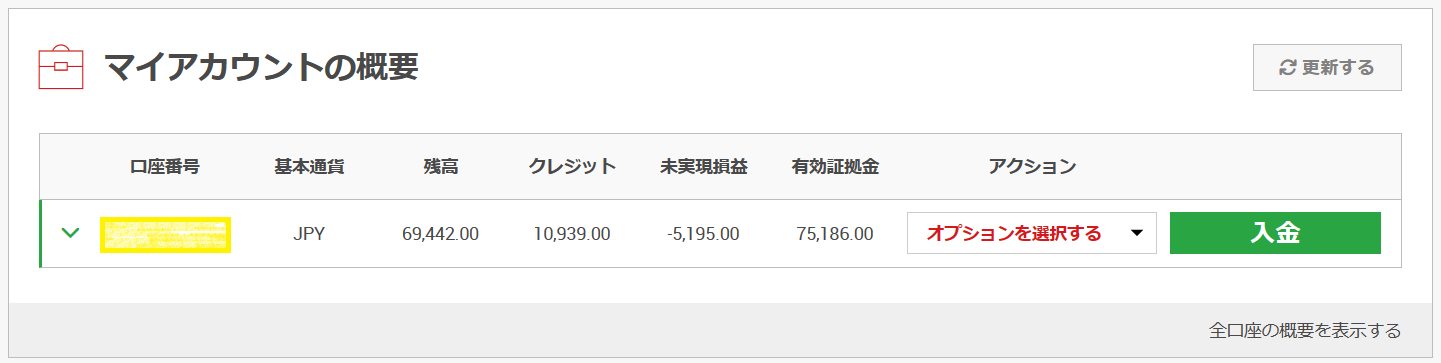
Task: Click the red briefcase account icon
Action: tap(61, 68)
